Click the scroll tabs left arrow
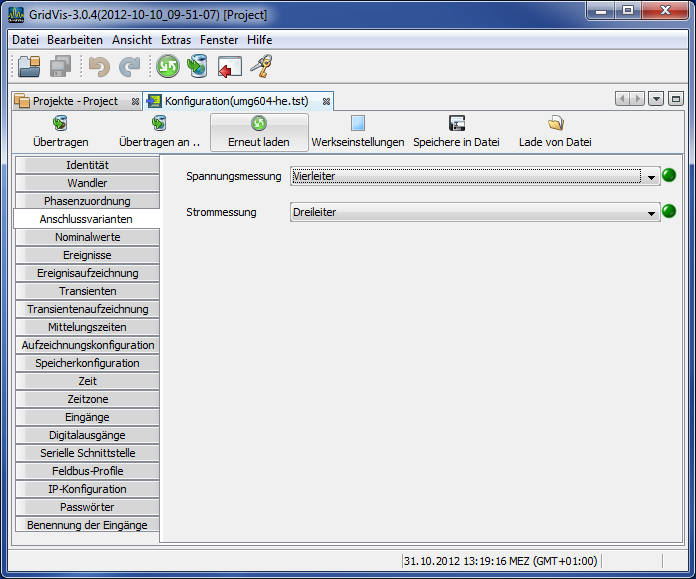 point(622,99)
